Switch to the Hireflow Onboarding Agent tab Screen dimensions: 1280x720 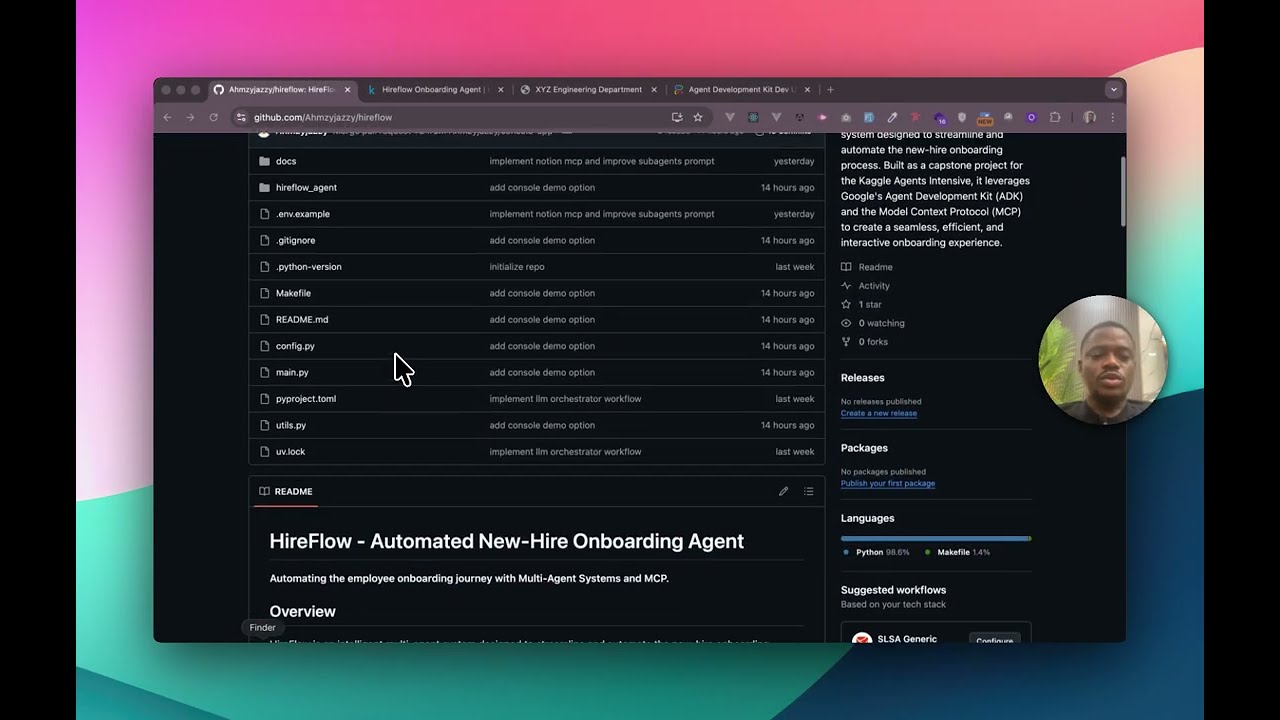pyautogui.click(x=435, y=89)
